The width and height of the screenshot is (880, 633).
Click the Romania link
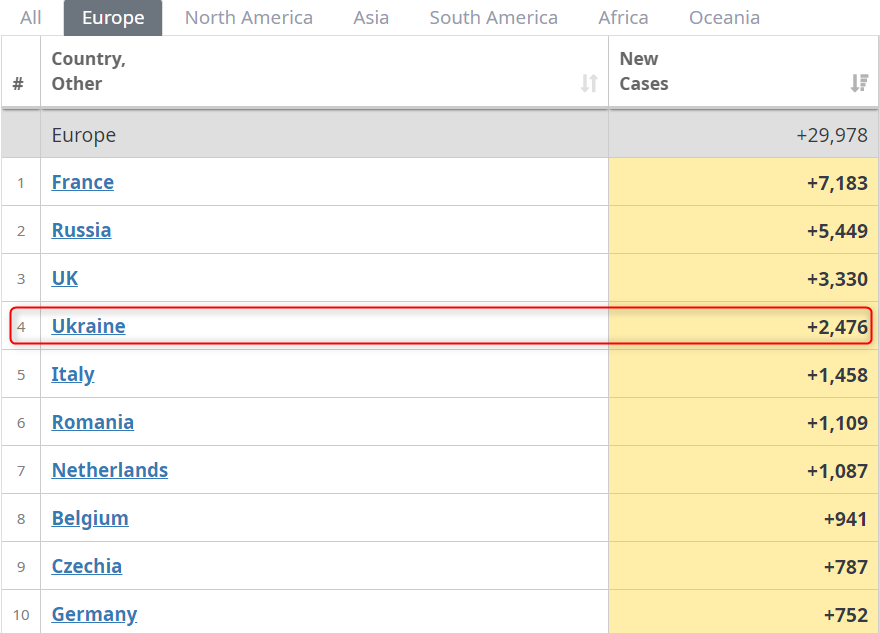pyautogui.click(x=93, y=422)
